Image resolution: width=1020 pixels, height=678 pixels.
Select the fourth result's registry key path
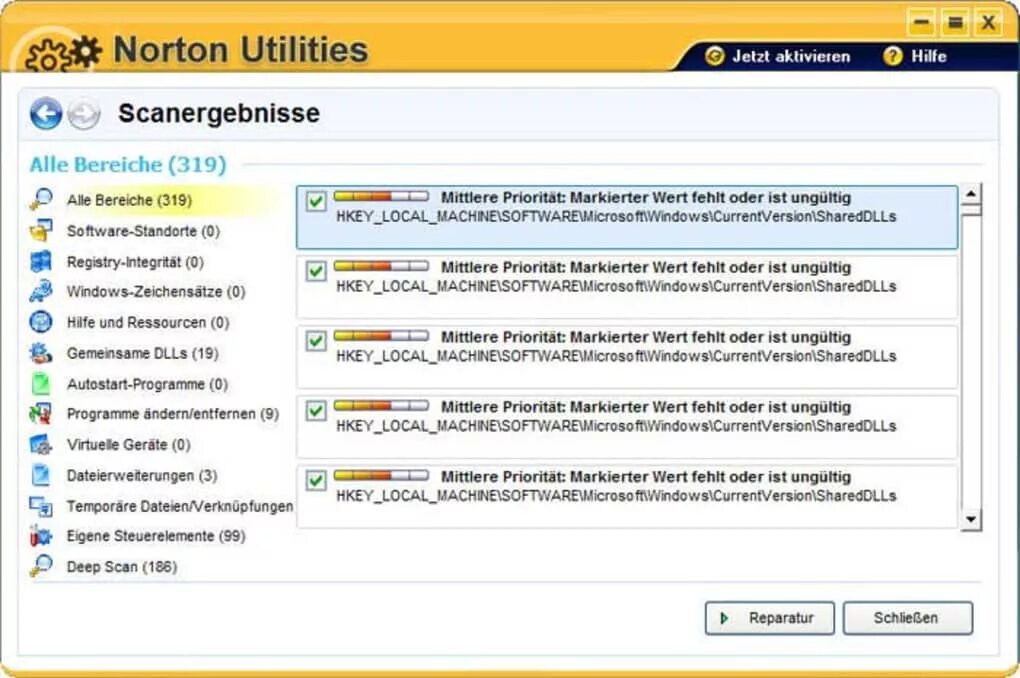tap(616, 426)
